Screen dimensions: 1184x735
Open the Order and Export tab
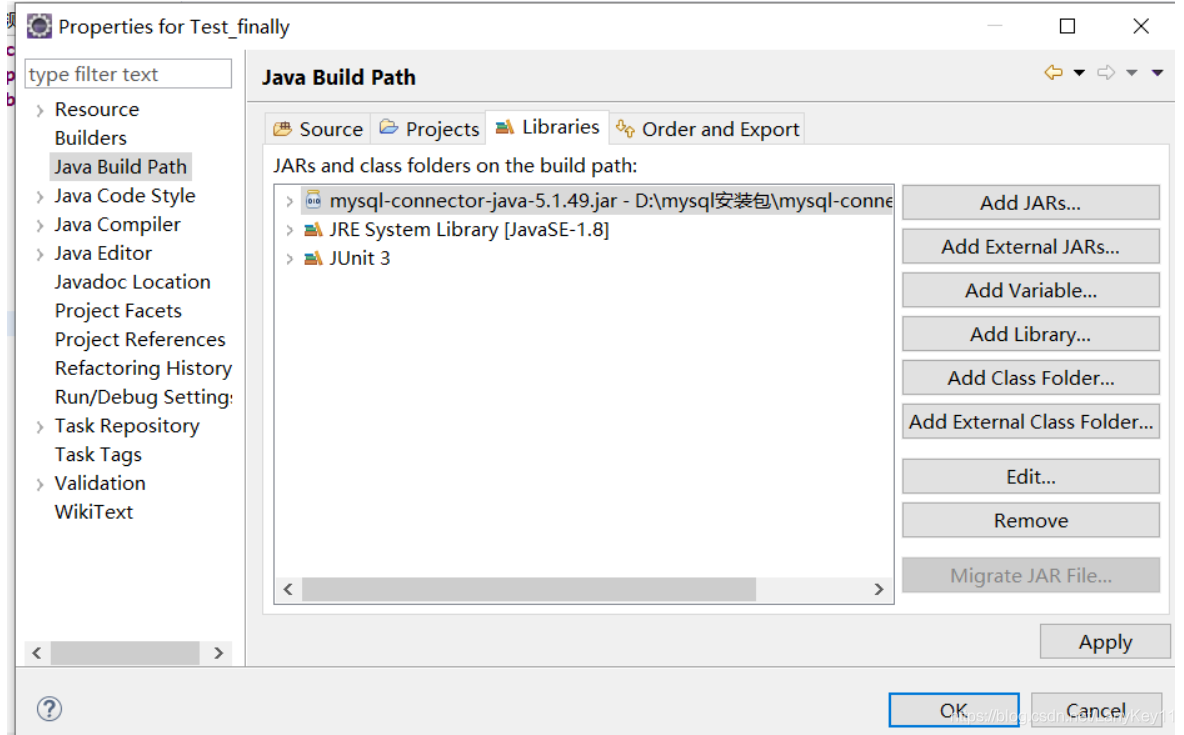(708, 129)
